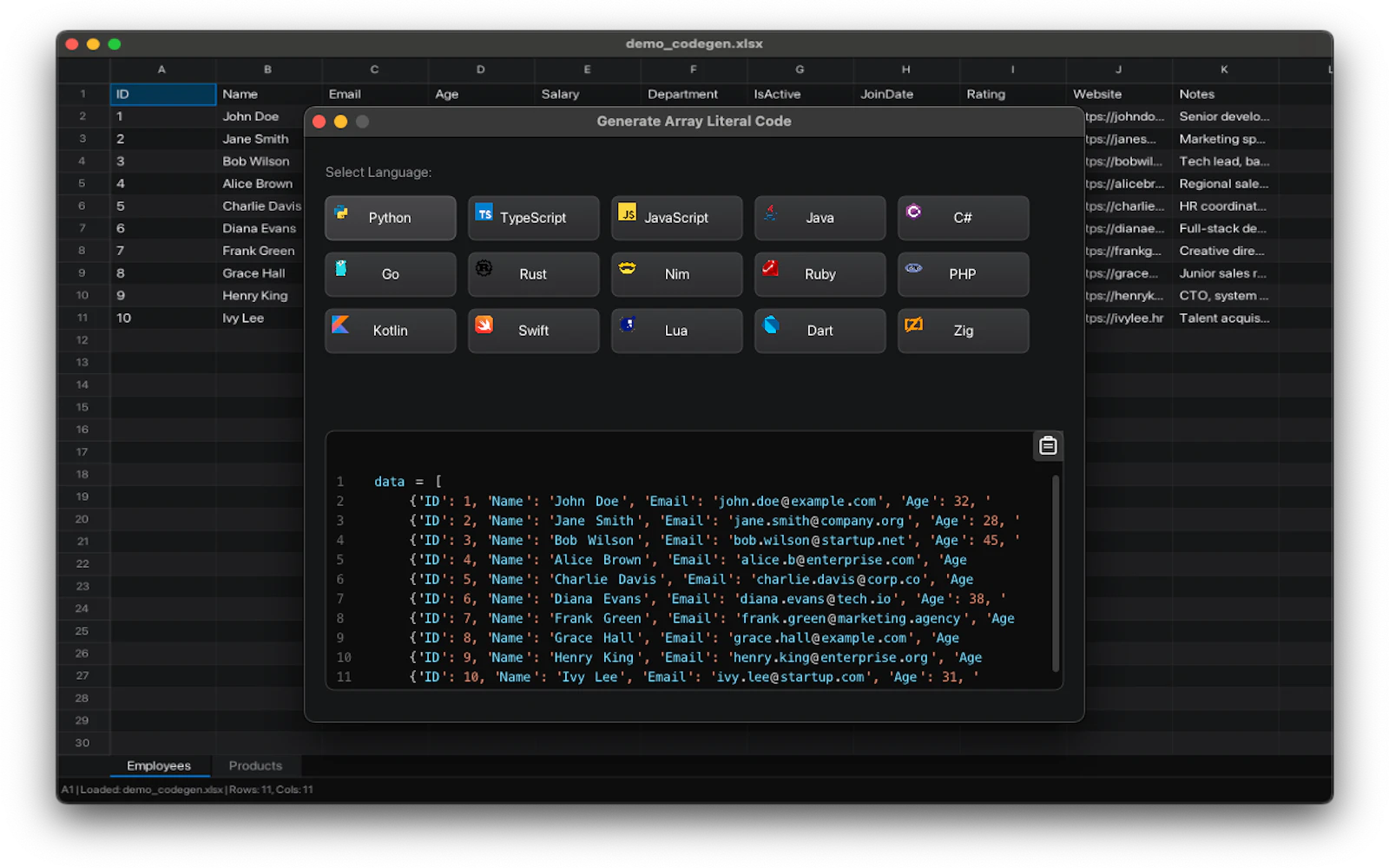Image resolution: width=1389 pixels, height=868 pixels.
Task: Click the CTO, system notes cell
Action: [1225, 295]
